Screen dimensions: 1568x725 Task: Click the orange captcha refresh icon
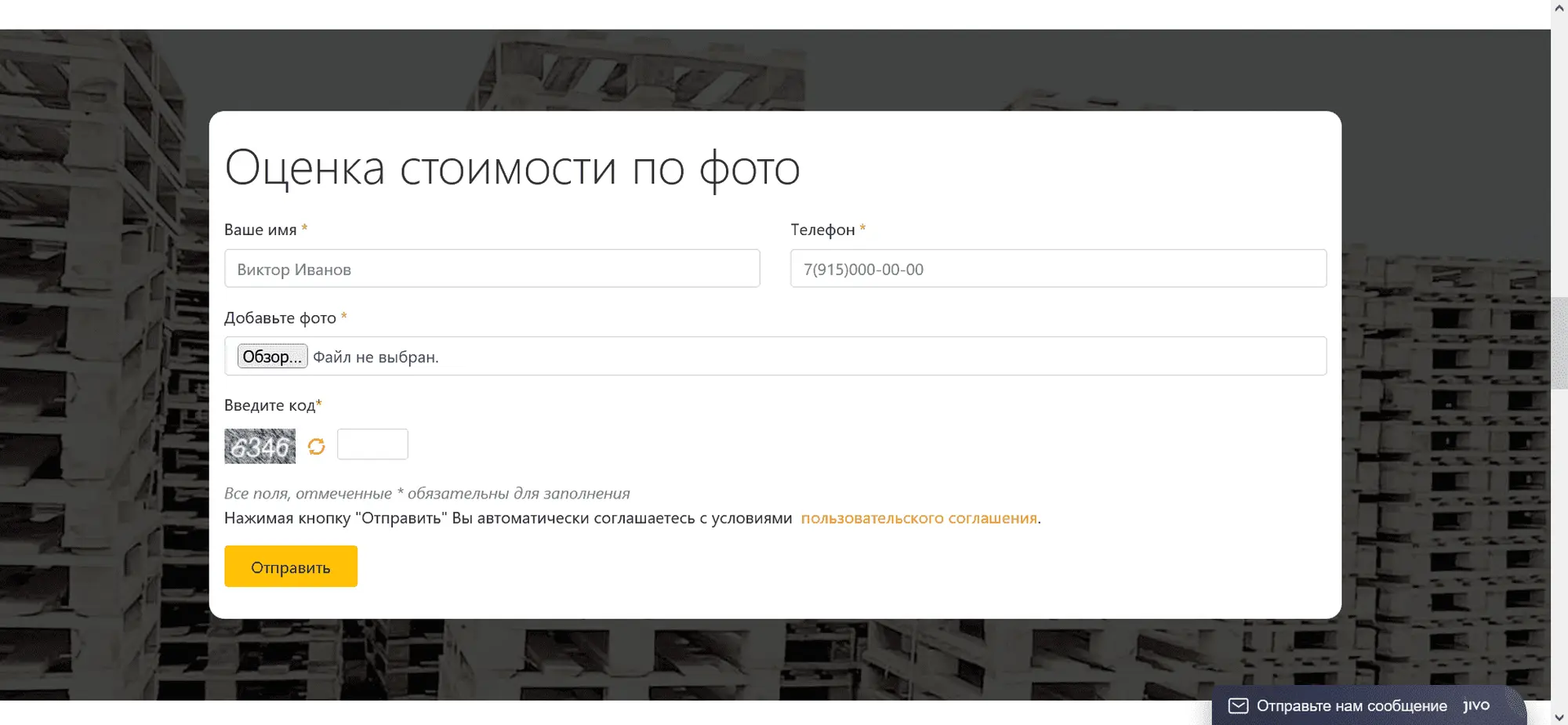(316, 447)
